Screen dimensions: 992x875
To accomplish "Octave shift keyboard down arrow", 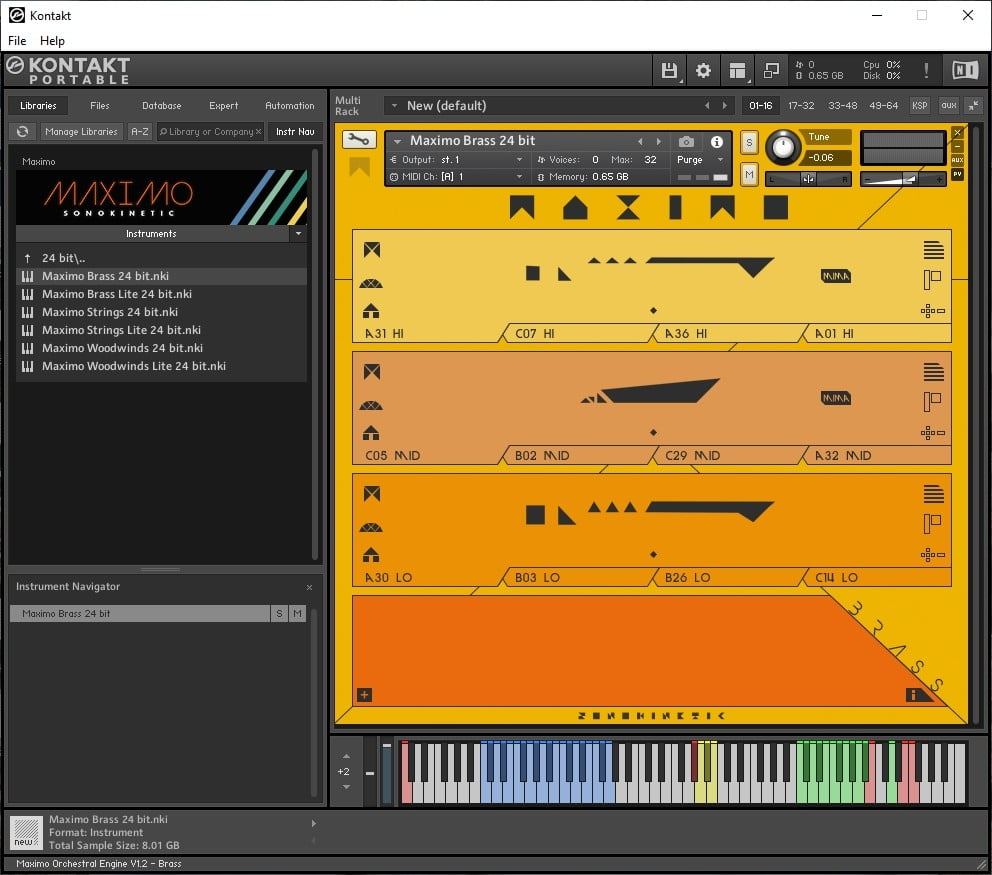I will tap(346, 787).
